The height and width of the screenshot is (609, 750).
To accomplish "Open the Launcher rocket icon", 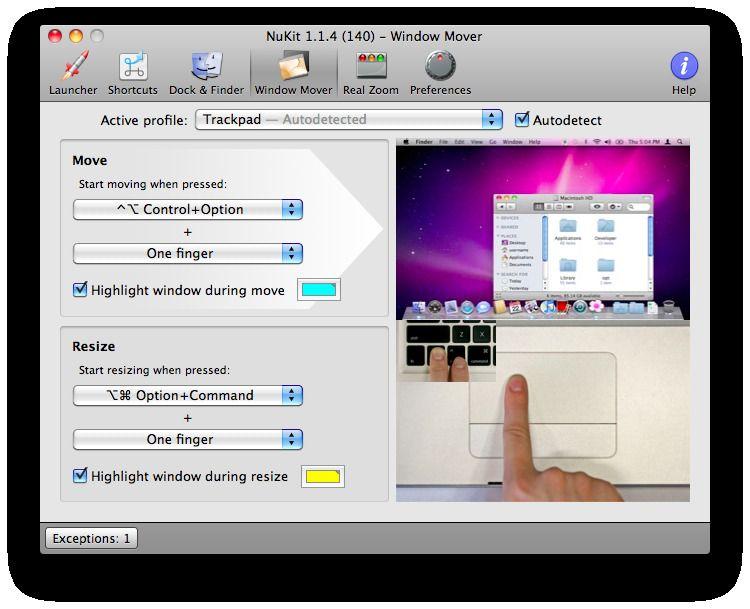I will click(73, 66).
